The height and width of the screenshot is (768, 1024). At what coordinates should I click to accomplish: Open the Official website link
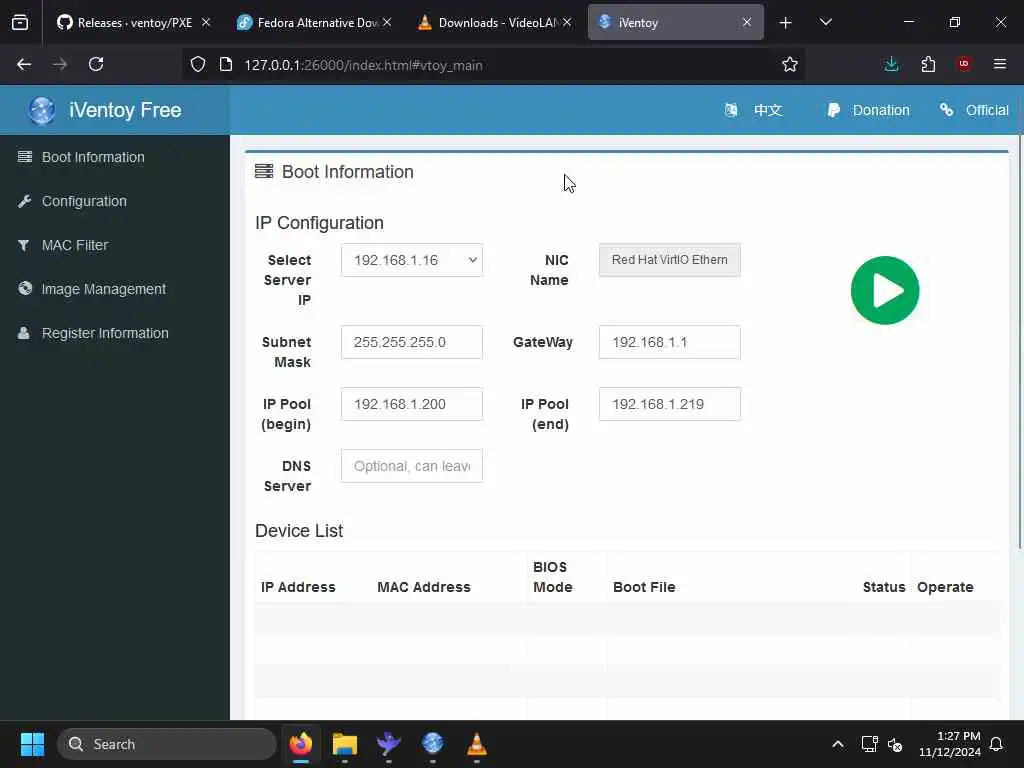[x=987, y=110]
